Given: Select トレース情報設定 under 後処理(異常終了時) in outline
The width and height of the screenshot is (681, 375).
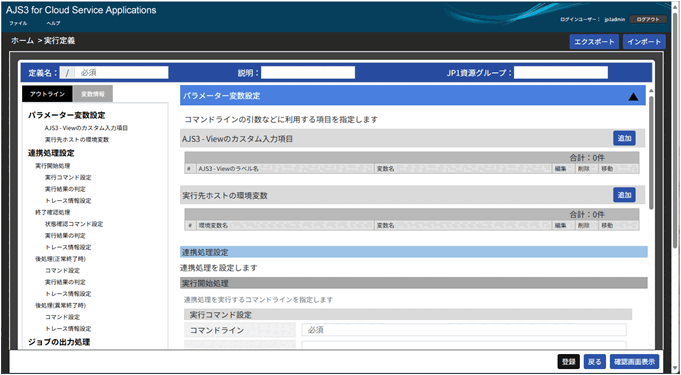Looking at the screenshot, I should [68, 329].
